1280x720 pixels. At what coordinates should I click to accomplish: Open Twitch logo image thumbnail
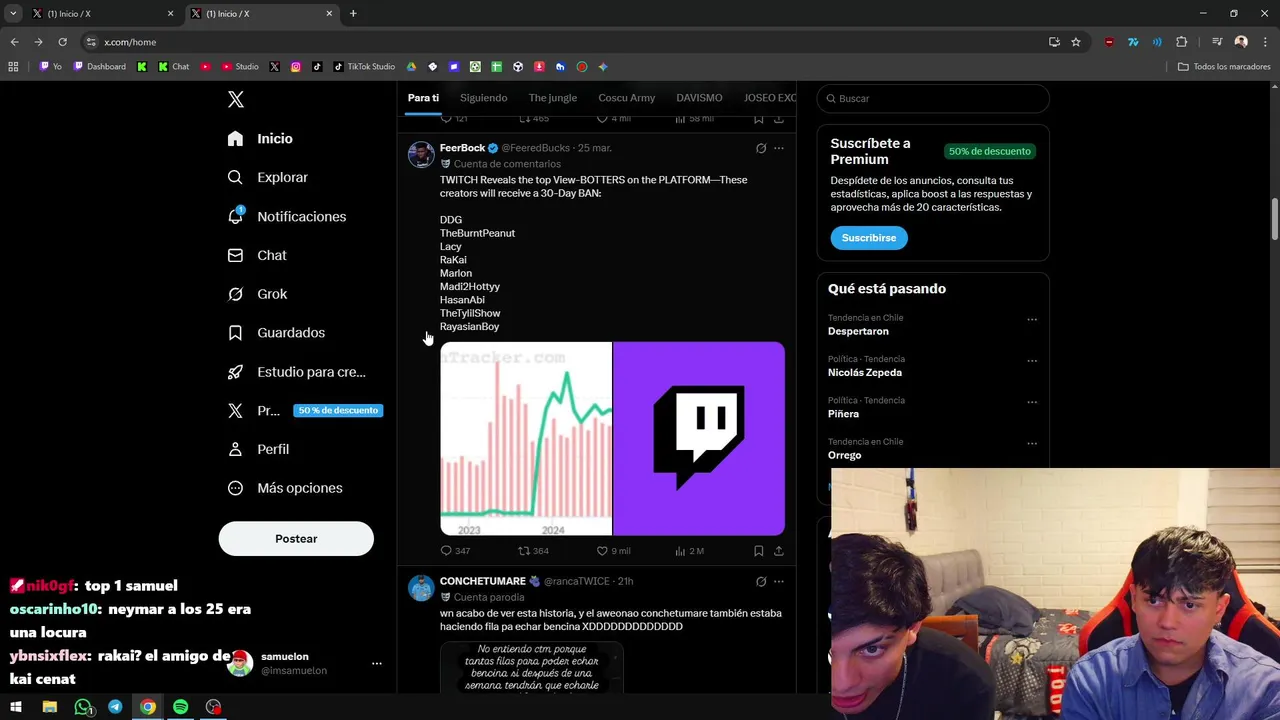(x=699, y=439)
